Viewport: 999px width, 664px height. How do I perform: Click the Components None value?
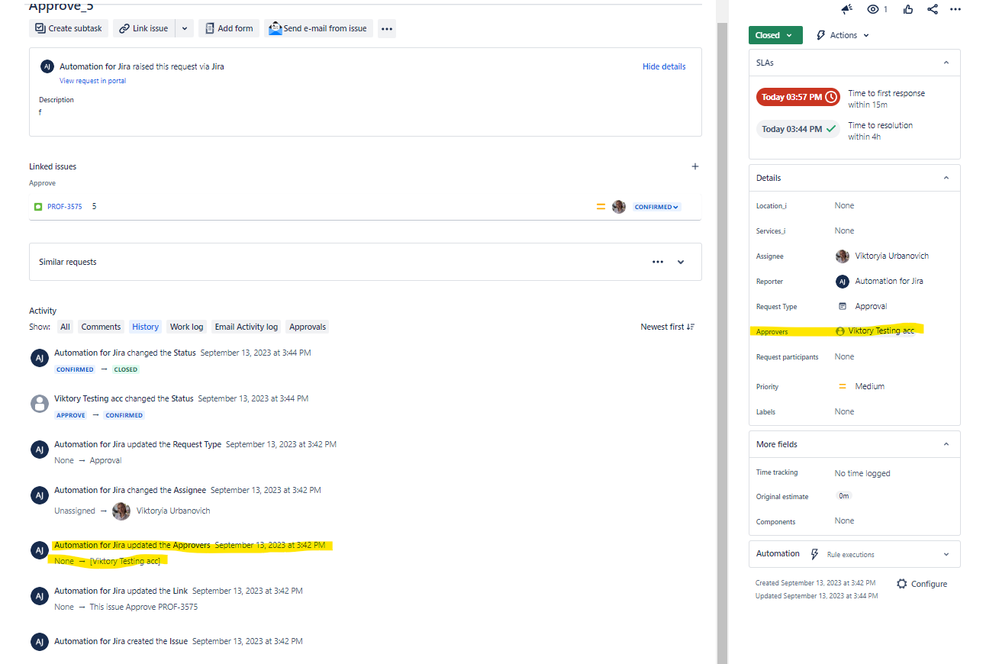(844, 521)
